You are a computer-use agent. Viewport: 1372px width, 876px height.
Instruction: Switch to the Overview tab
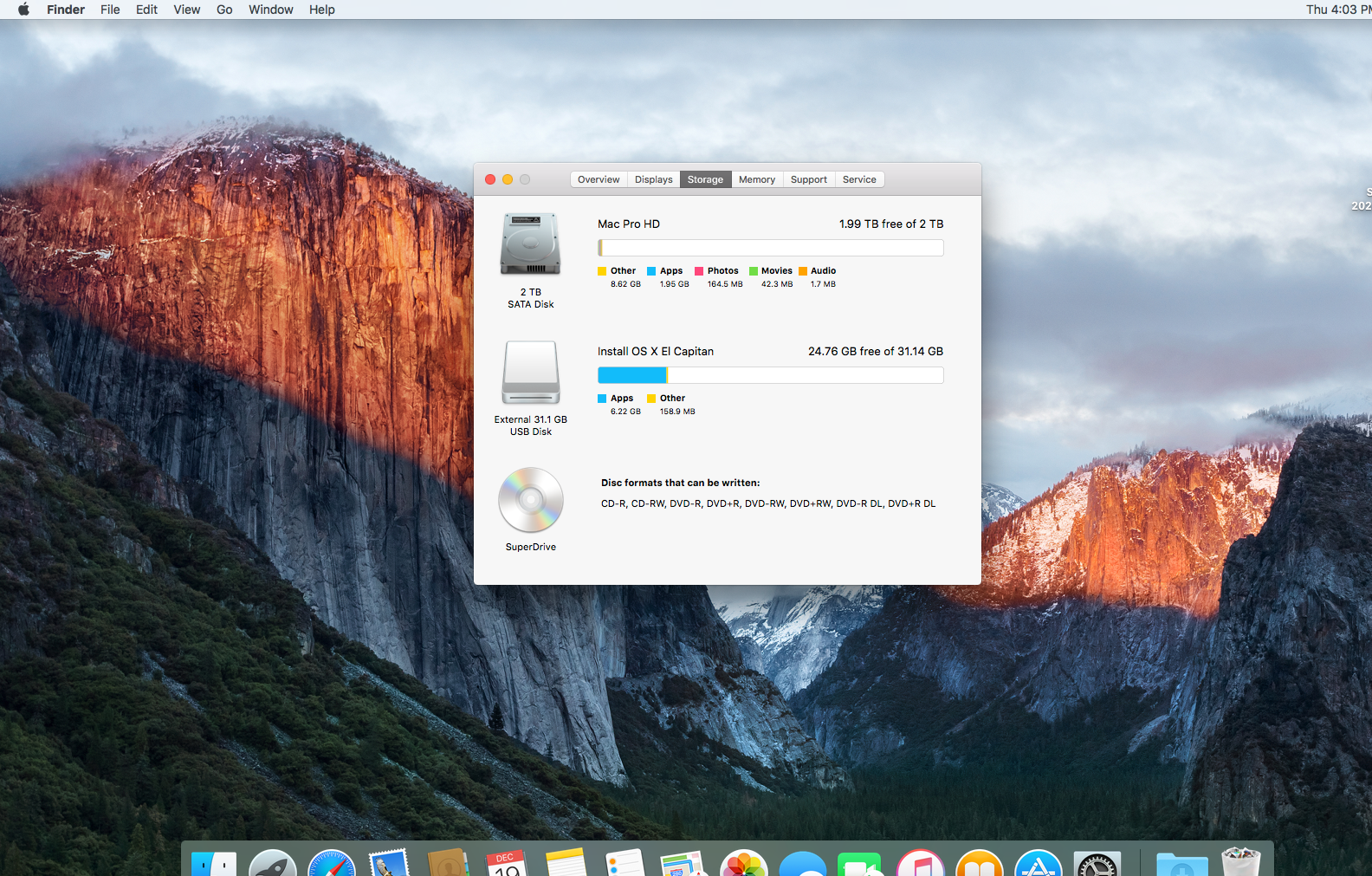click(x=599, y=179)
